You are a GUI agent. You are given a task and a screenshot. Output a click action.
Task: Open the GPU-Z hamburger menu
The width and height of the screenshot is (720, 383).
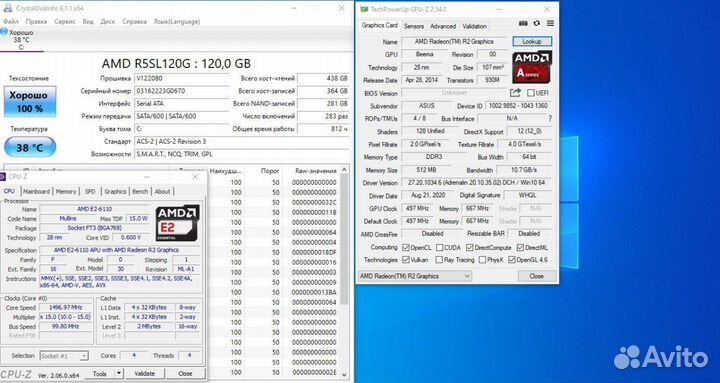(550, 23)
